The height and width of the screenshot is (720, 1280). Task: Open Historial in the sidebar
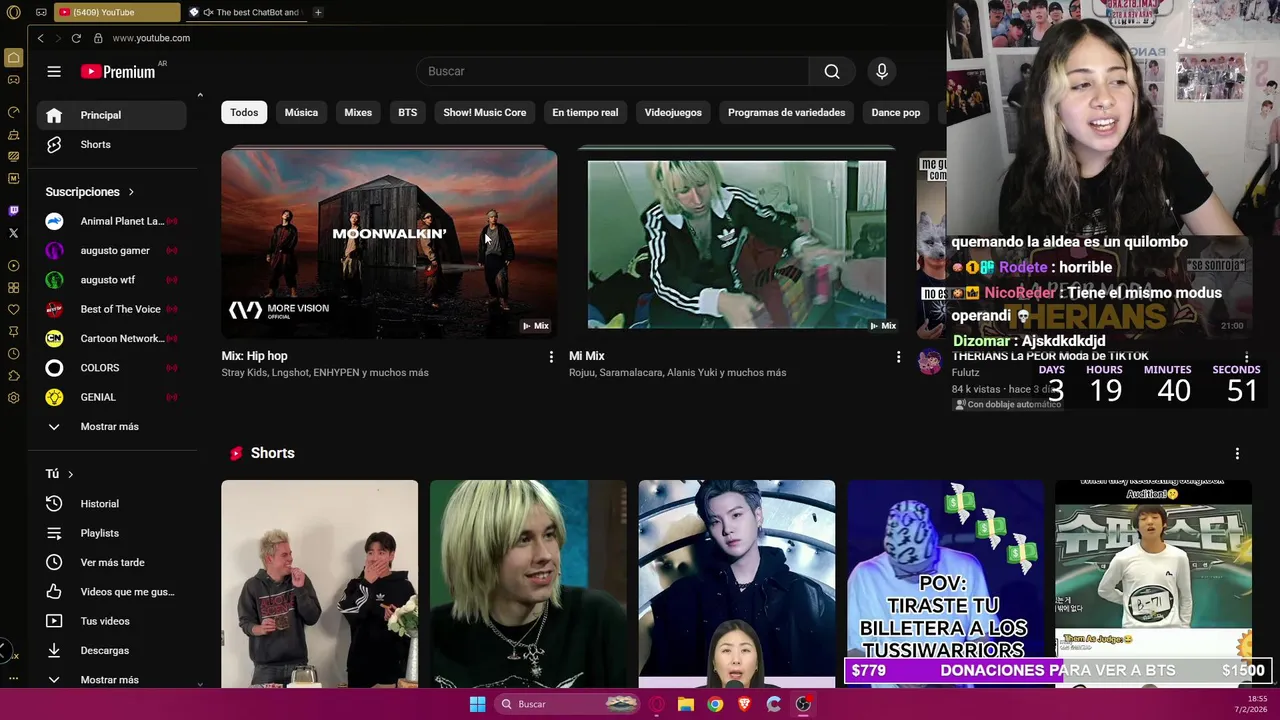point(112,504)
